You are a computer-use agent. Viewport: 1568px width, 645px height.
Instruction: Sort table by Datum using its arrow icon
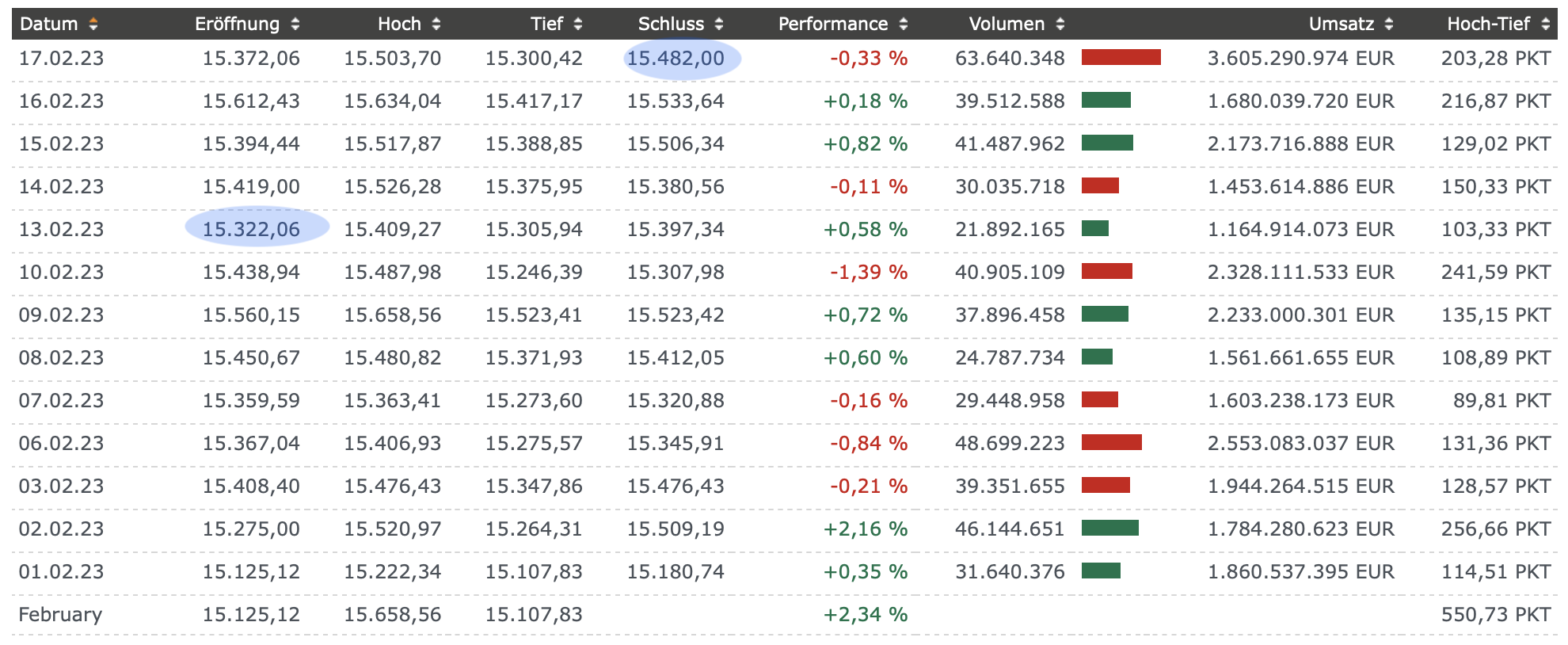[x=93, y=25]
